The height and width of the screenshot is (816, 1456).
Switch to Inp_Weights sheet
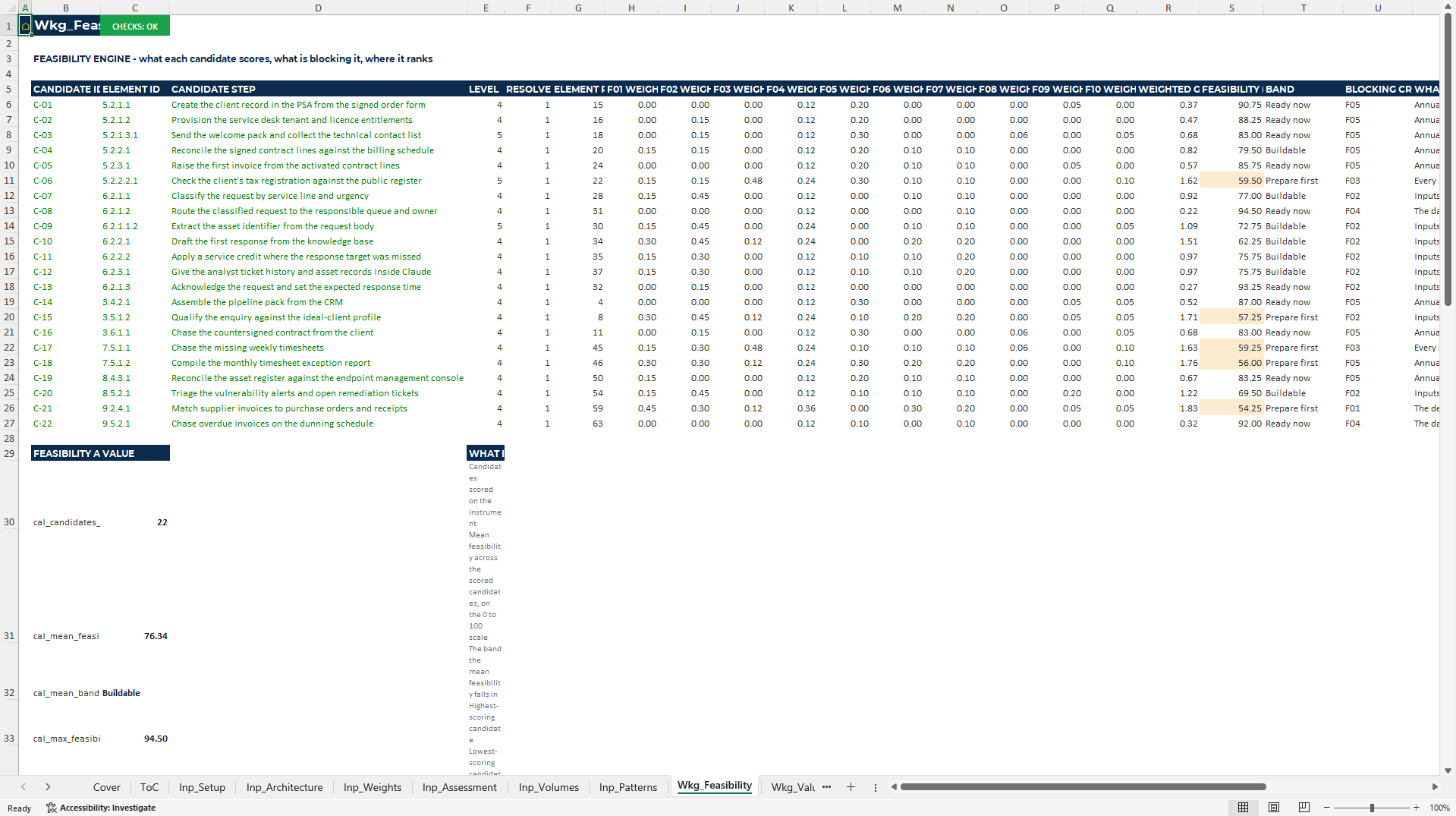click(x=373, y=787)
